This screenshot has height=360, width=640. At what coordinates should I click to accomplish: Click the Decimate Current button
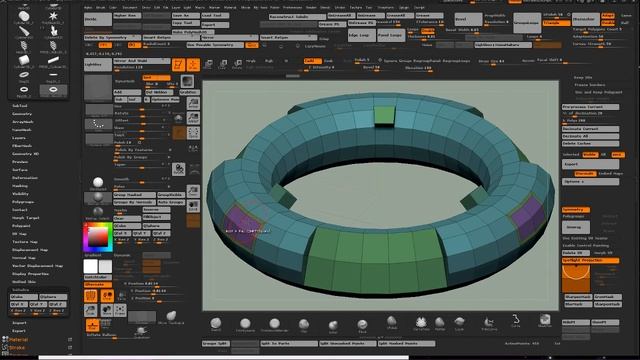click(591, 129)
